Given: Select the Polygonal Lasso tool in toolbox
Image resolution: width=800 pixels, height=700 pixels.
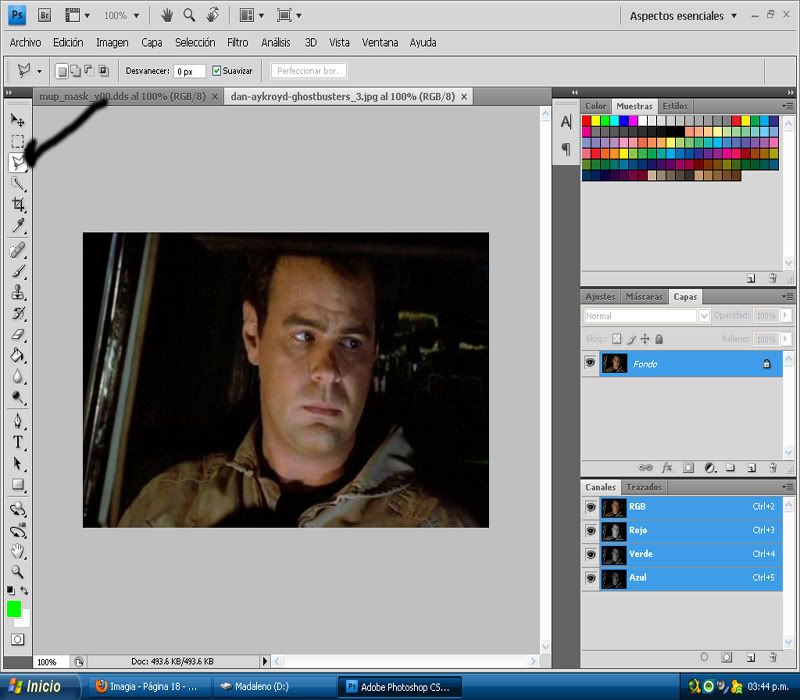Looking at the screenshot, I should (x=17, y=163).
